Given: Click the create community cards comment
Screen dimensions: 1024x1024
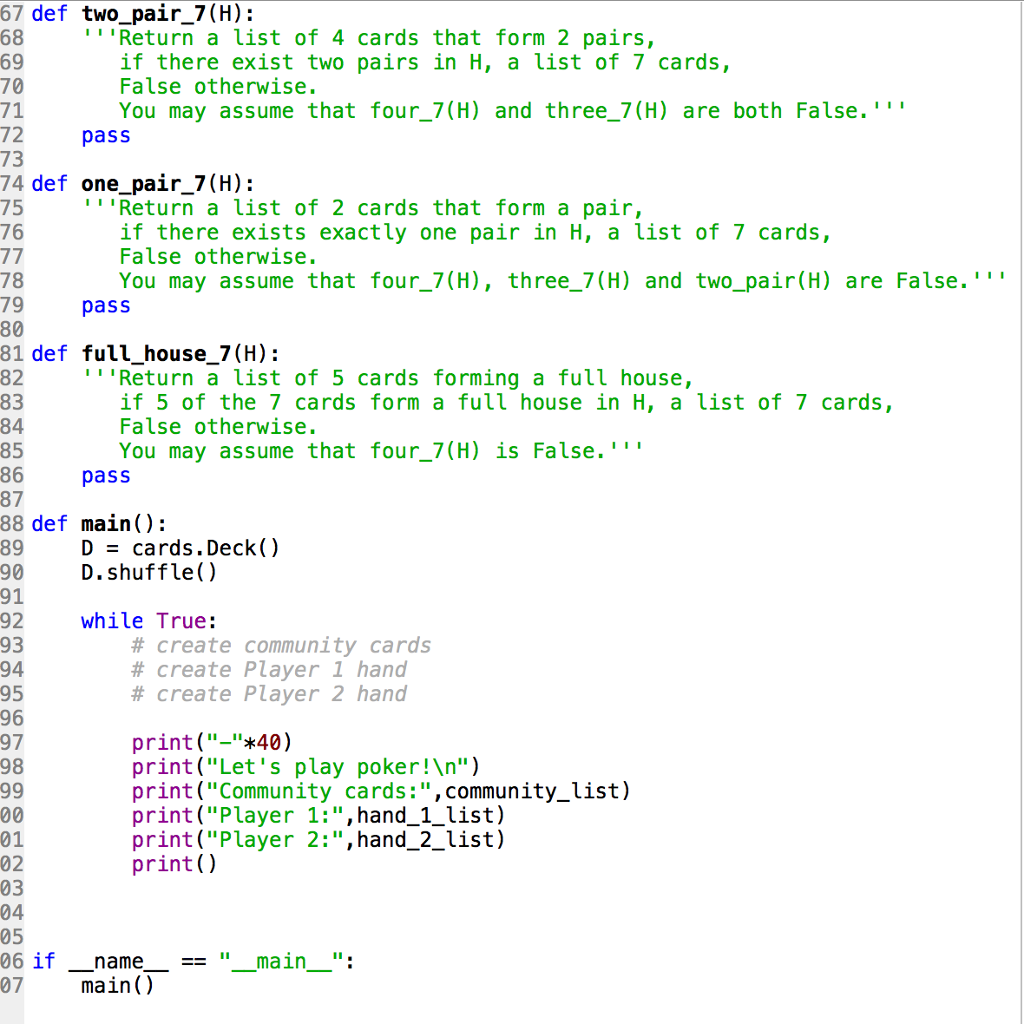Looking at the screenshot, I should 280,645.
